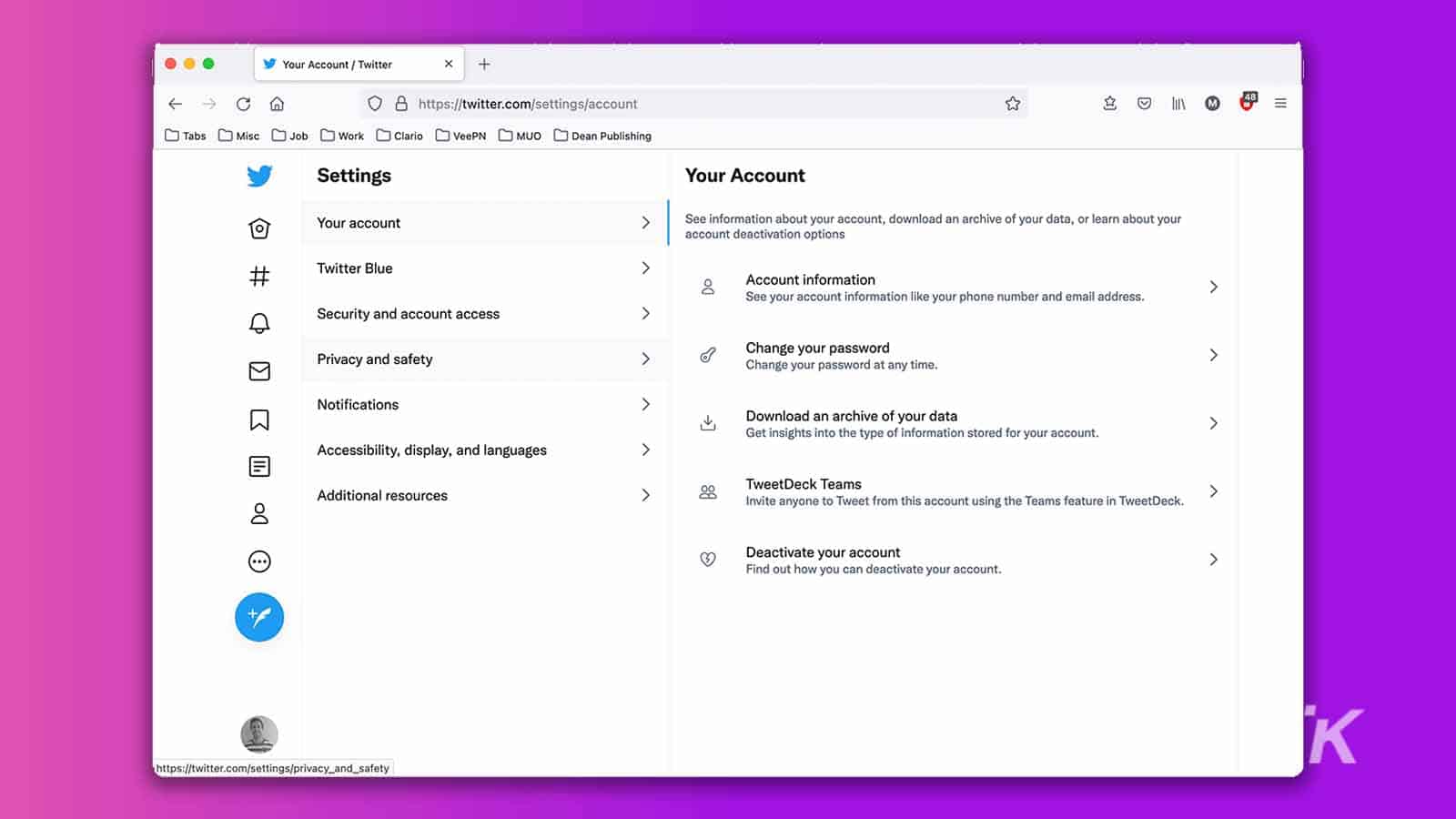Click the site padlock icon
Image resolution: width=1456 pixels, height=819 pixels.
(x=401, y=104)
